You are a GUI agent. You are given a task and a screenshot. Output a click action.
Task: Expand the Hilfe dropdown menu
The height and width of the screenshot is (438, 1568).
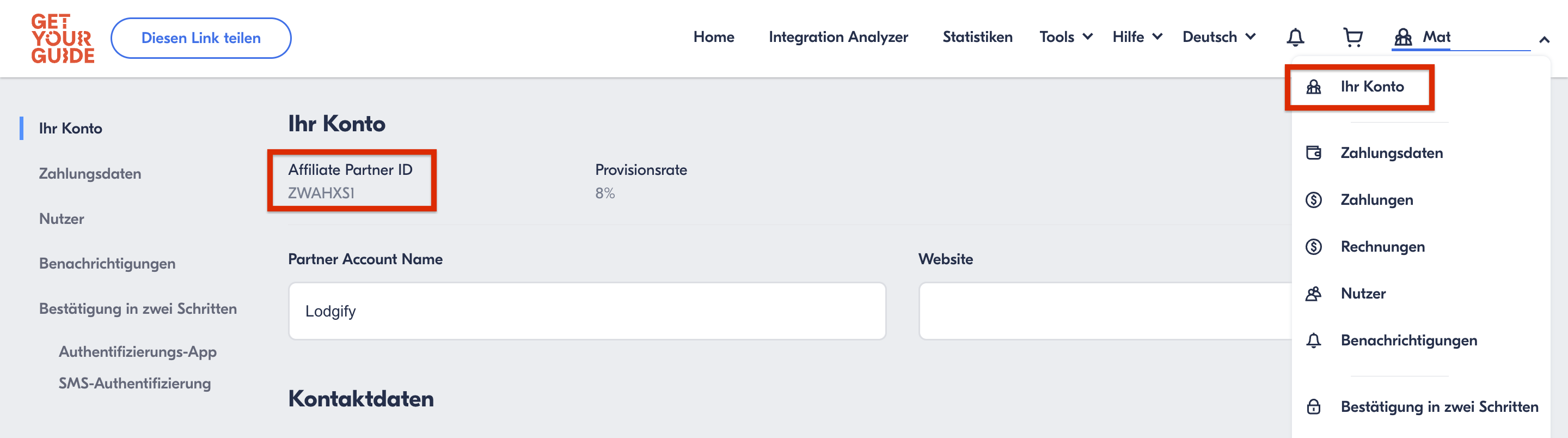[x=1136, y=37]
